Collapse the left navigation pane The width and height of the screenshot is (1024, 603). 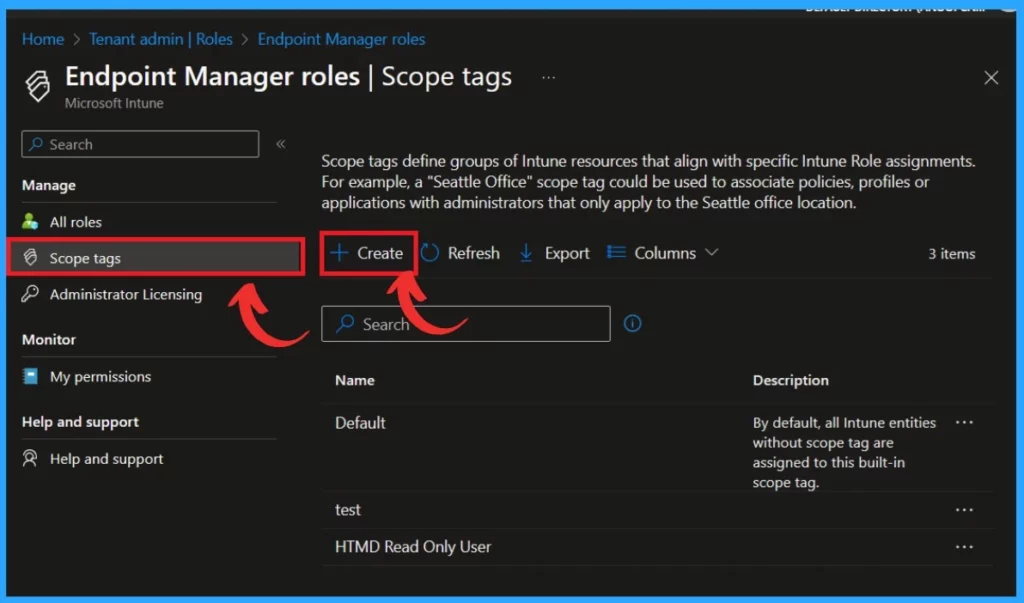point(281,144)
